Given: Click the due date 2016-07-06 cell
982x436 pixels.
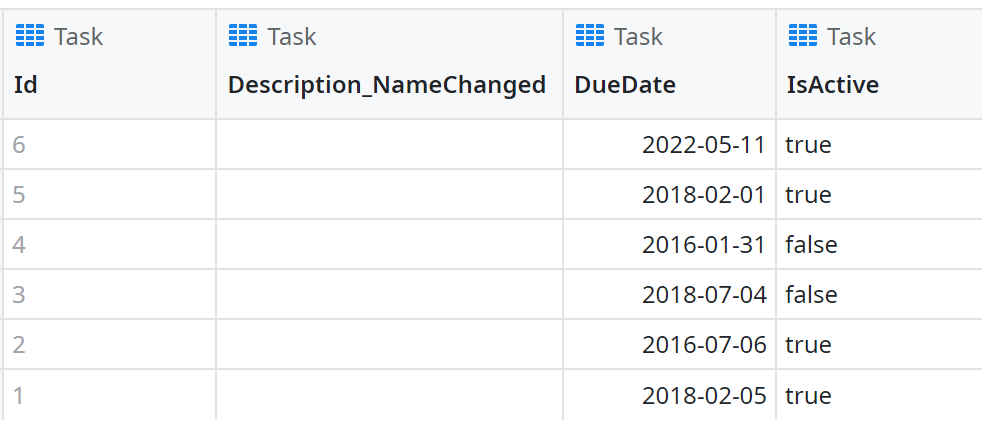Looking at the screenshot, I should pos(704,345).
